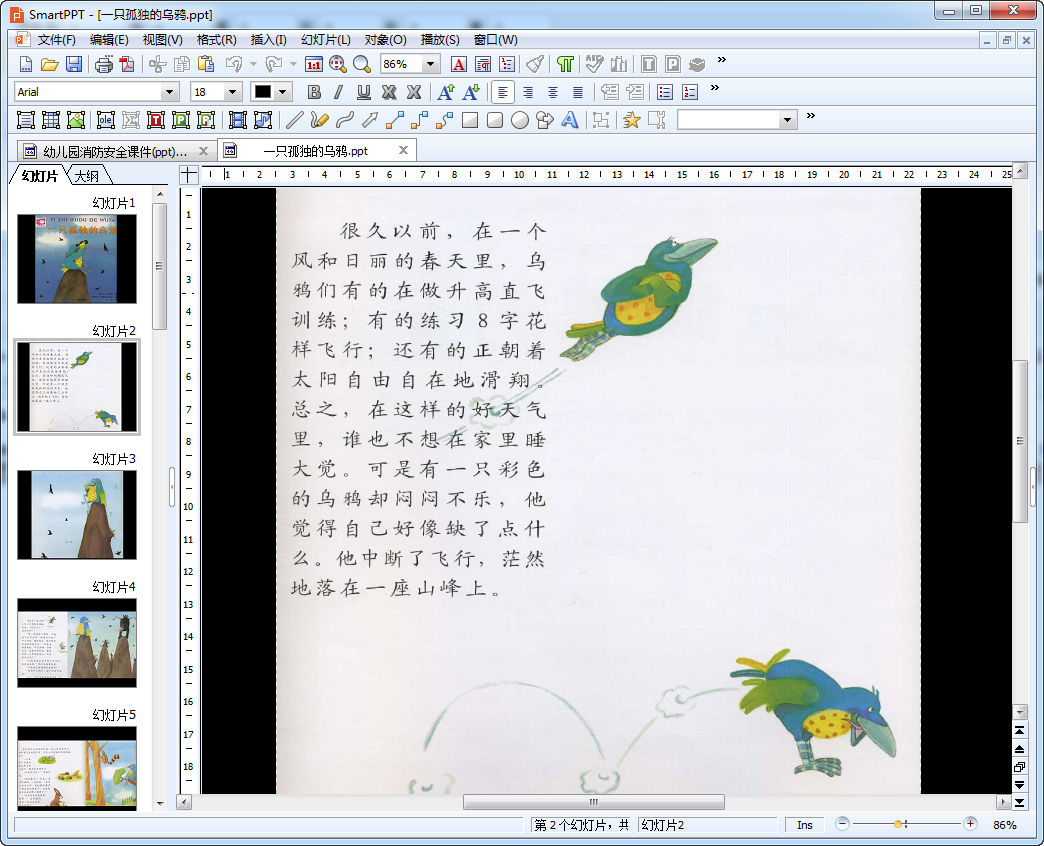Image resolution: width=1044 pixels, height=846 pixels.
Task: Save the presentation with floppy icon
Action: click(74, 64)
